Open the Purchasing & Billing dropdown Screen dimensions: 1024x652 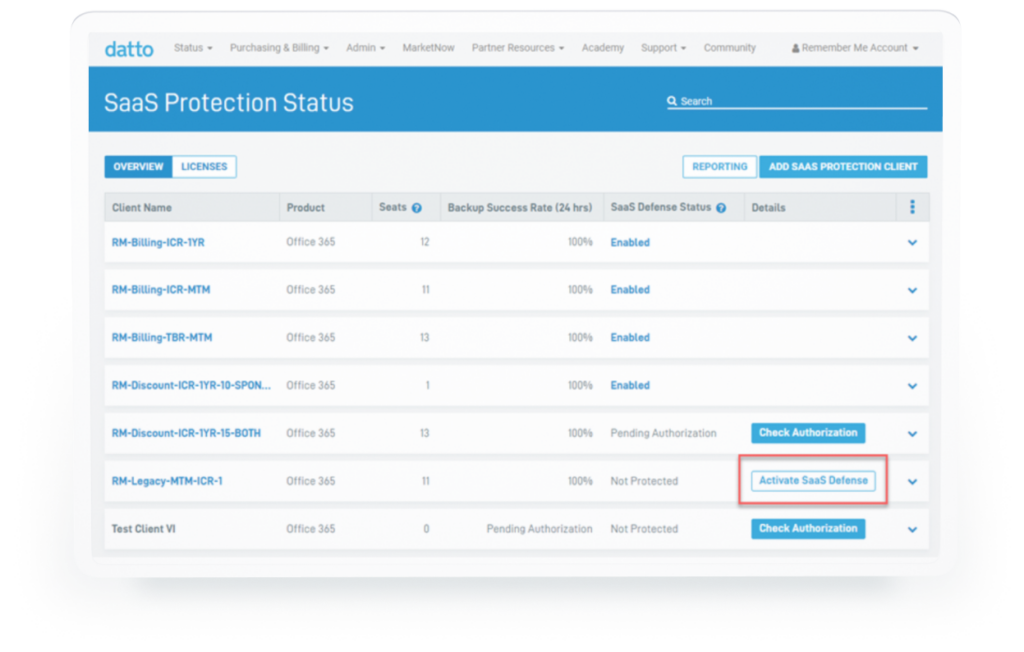pyautogui.click(x=278, y=47)
